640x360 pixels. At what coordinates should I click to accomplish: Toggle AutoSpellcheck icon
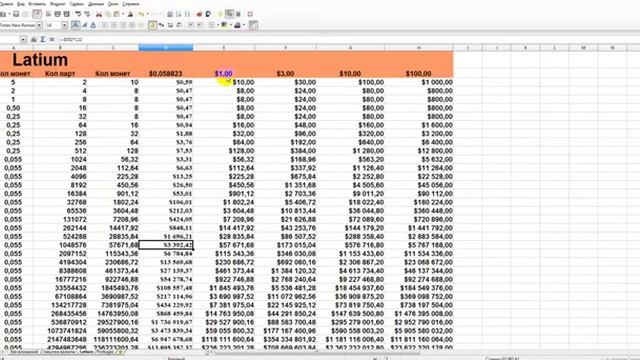pyautogui.click(x=87, y=14)
